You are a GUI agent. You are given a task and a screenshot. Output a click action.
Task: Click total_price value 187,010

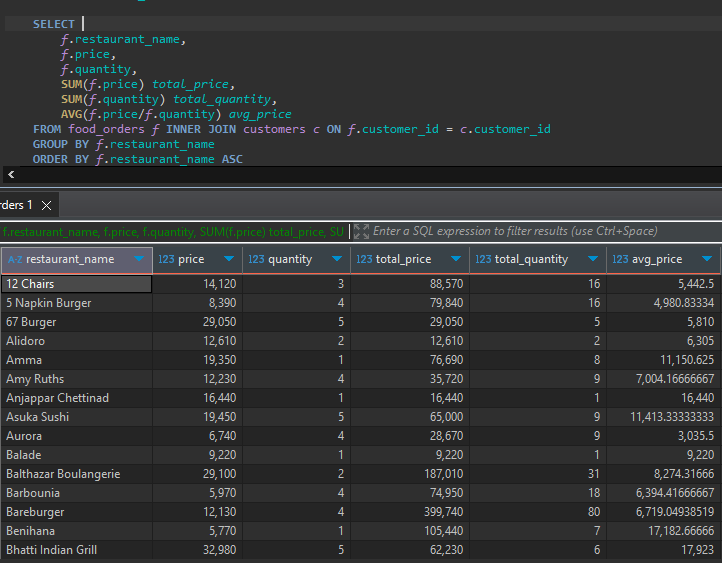click(443, 474)
